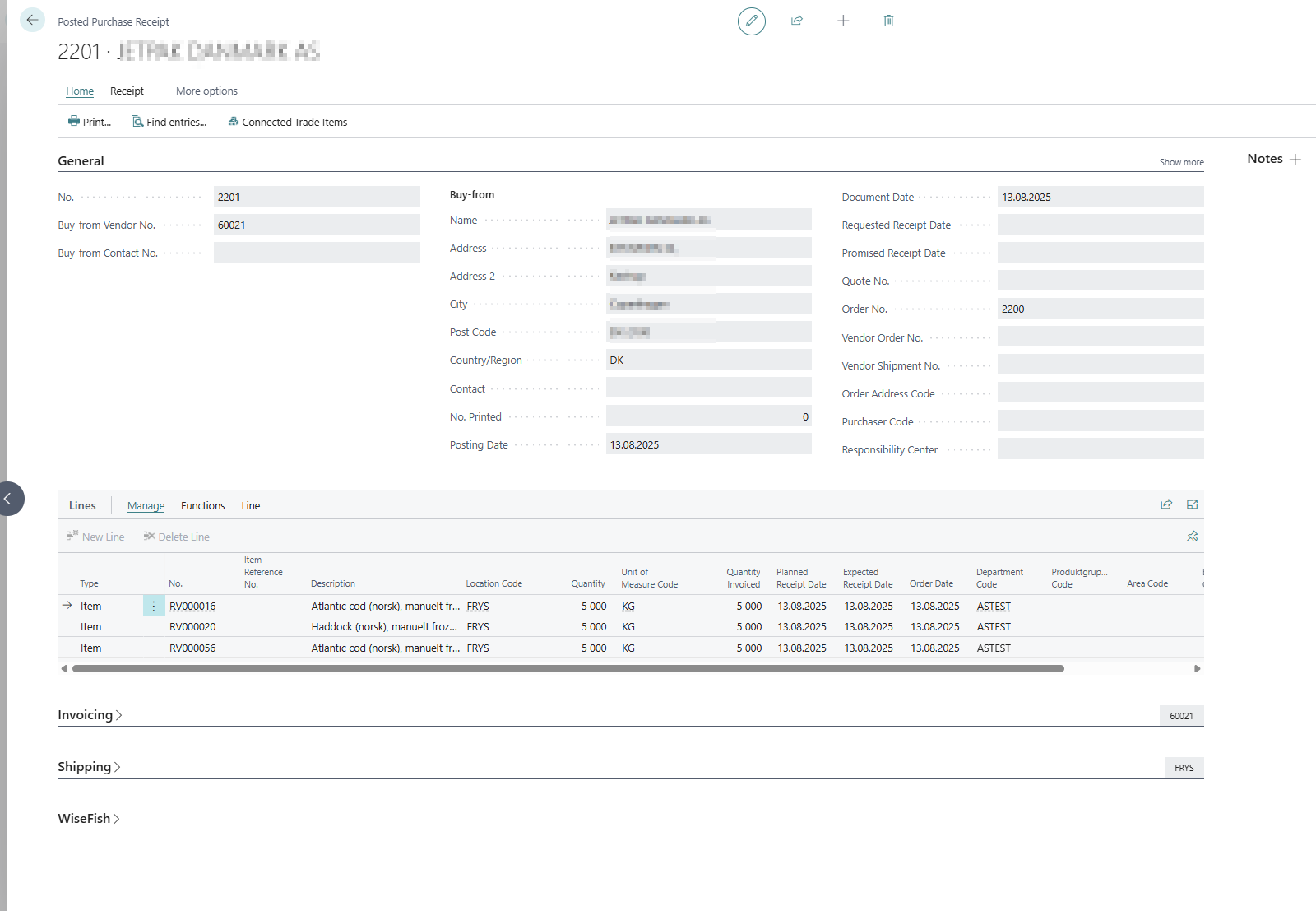The width and height of the screenshot is (1316, 911).
Task: Click the horizontal scrollbar under lines grid
Action: 568,669
